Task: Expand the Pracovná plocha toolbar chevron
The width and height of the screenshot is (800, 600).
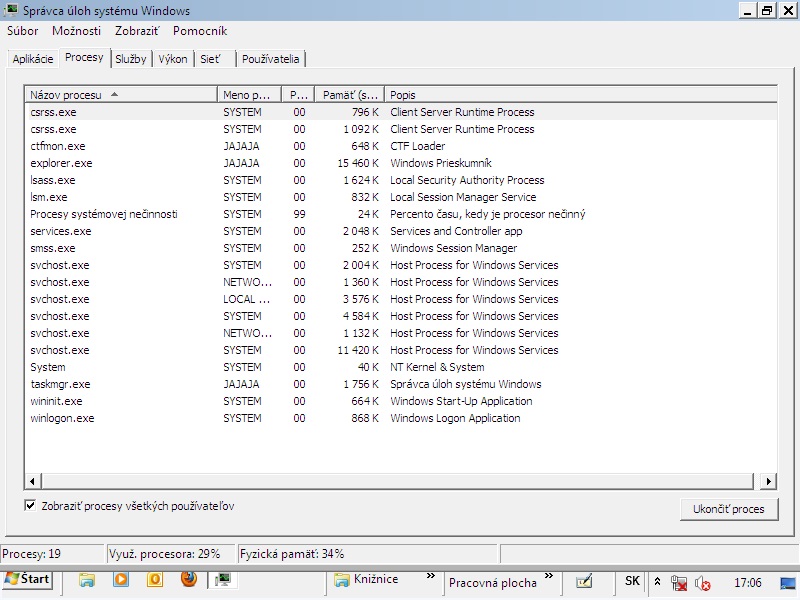Action: (548, 576)
